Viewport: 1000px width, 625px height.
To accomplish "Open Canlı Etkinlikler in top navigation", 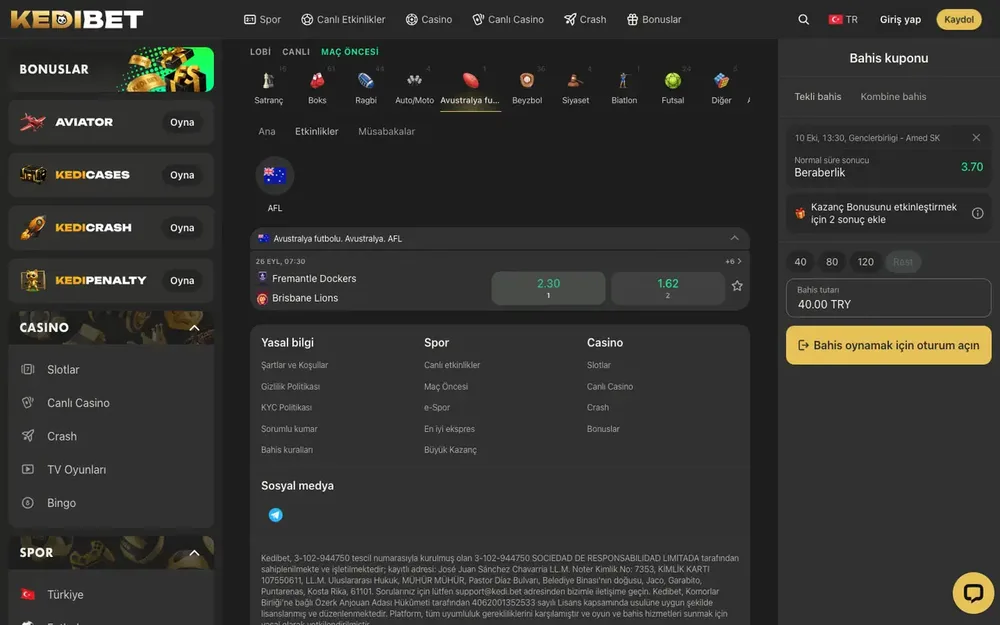I will (x=343, y=19).
